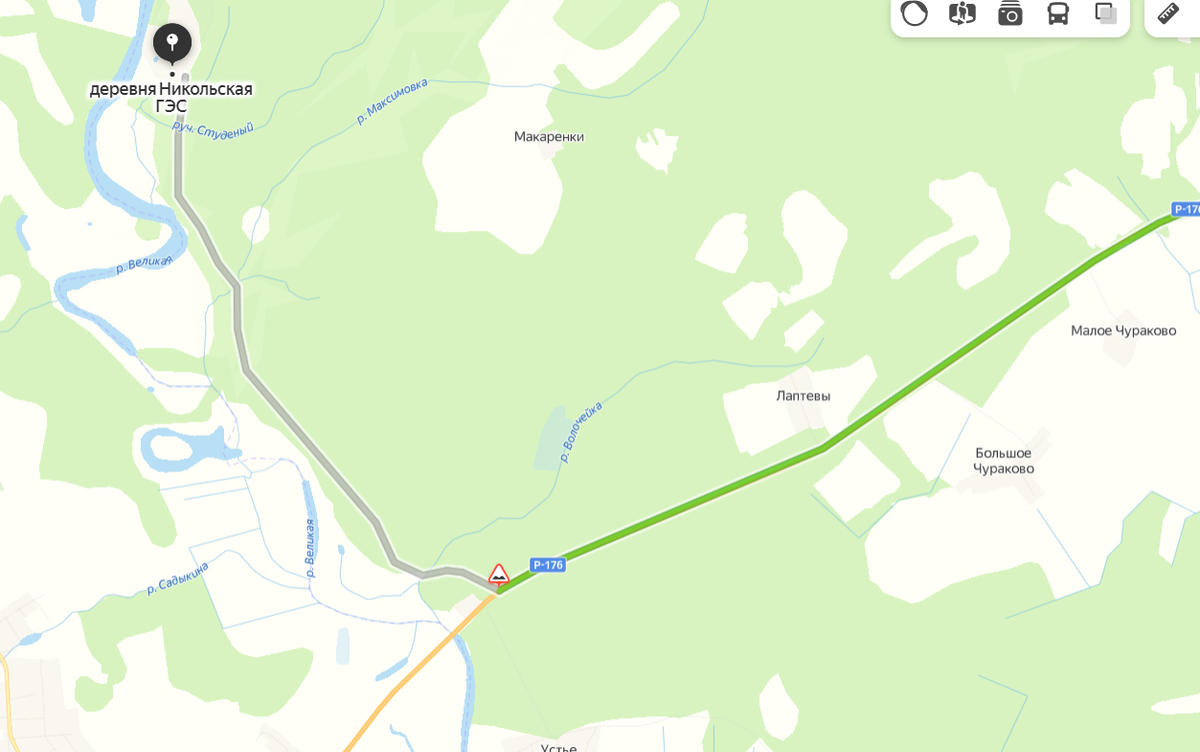Select the деревня Никольская ГЭС label
Image resolution: width=1200 pixels, height=752 pixels.
[x=171, y=97]
